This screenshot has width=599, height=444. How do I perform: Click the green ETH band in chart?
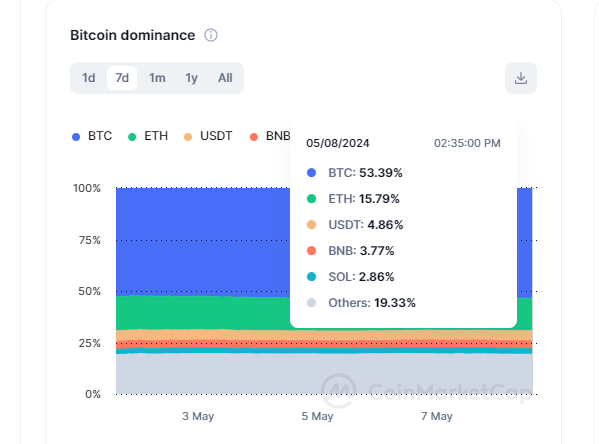tap(202, 313)
